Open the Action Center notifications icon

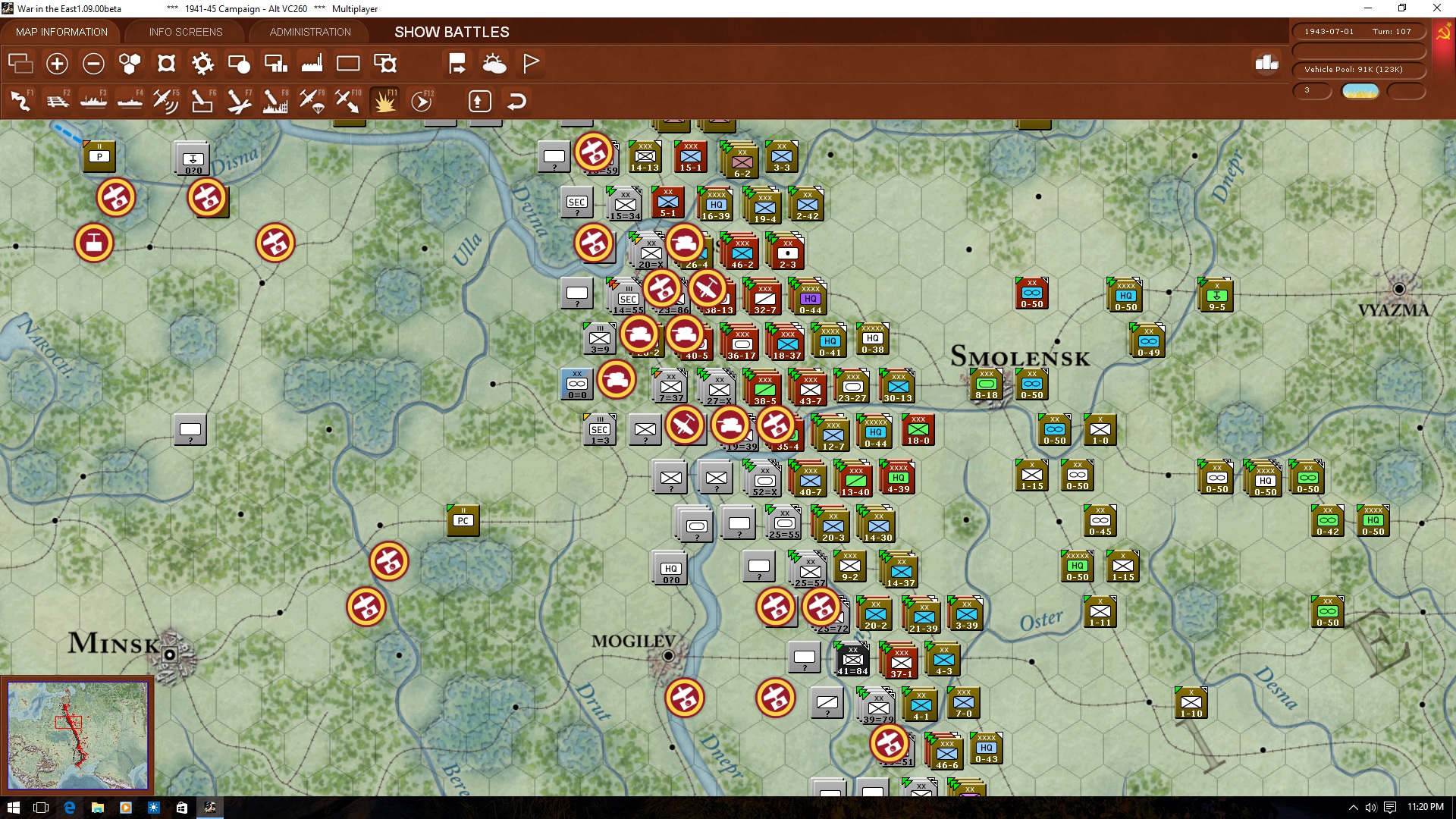click(x=1390, y=808)
